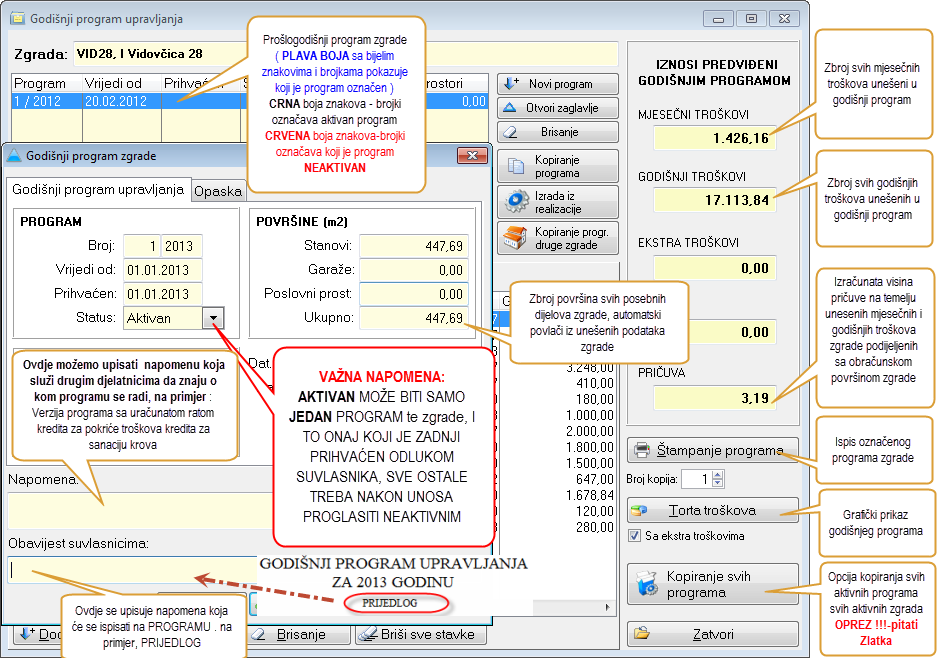Click the horizontal scrollbar right arrow
Viewport: 946px width, 658px height.
pyautogui.click(x=607, y=607)
